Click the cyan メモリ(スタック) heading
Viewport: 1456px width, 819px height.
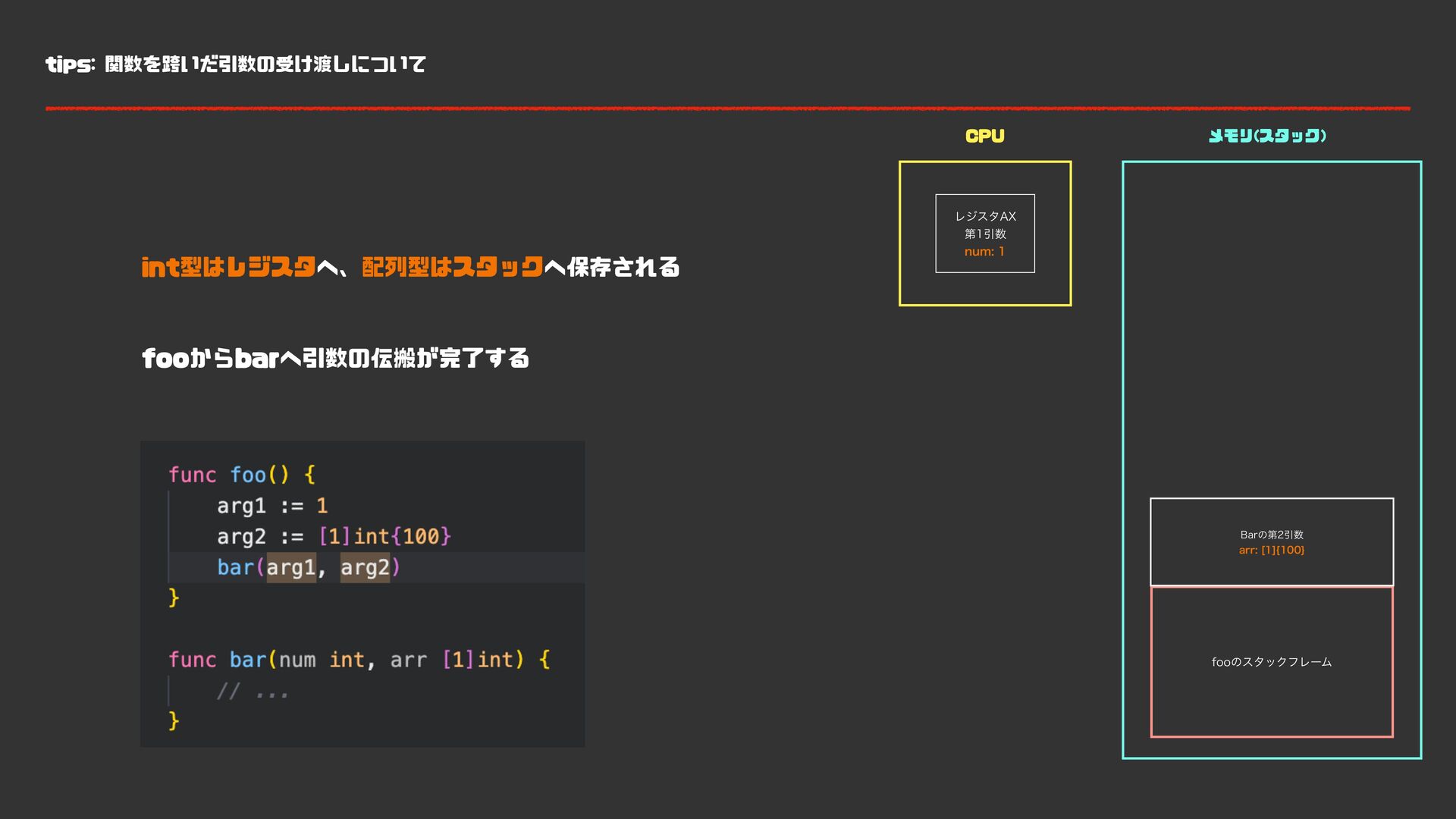(x=1266, y=136)
